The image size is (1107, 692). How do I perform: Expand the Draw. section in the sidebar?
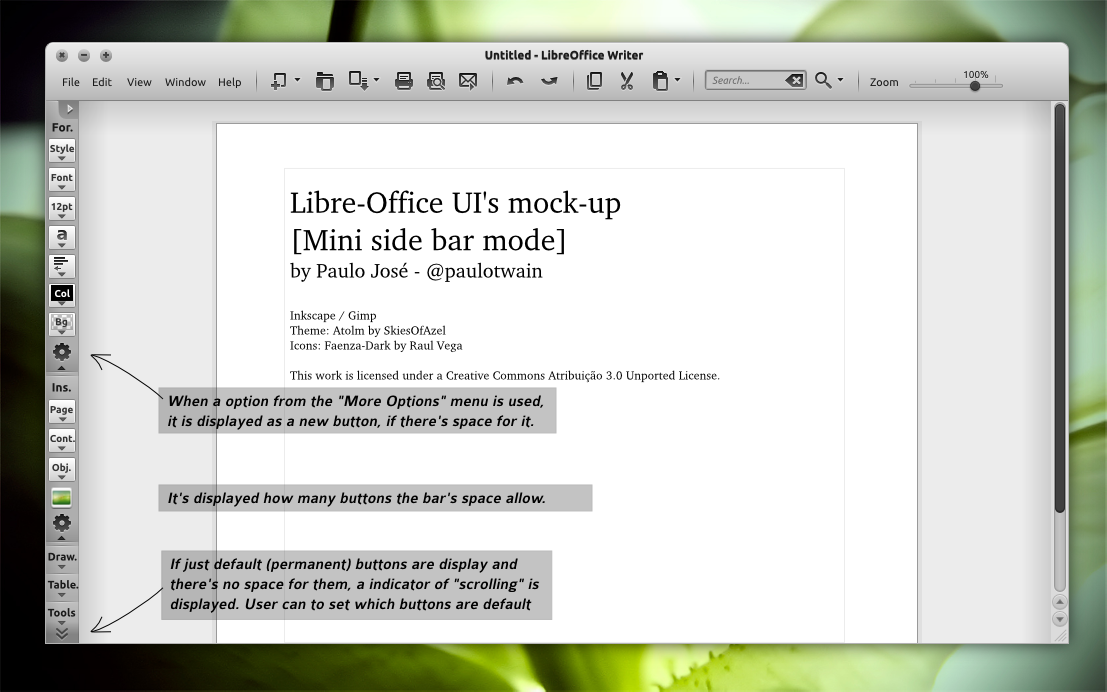(x=62, y=559)
